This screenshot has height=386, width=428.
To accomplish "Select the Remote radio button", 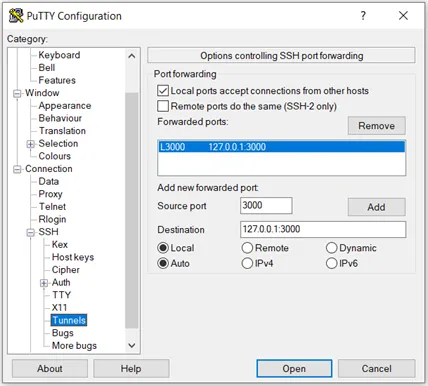I will click(247, 248).
